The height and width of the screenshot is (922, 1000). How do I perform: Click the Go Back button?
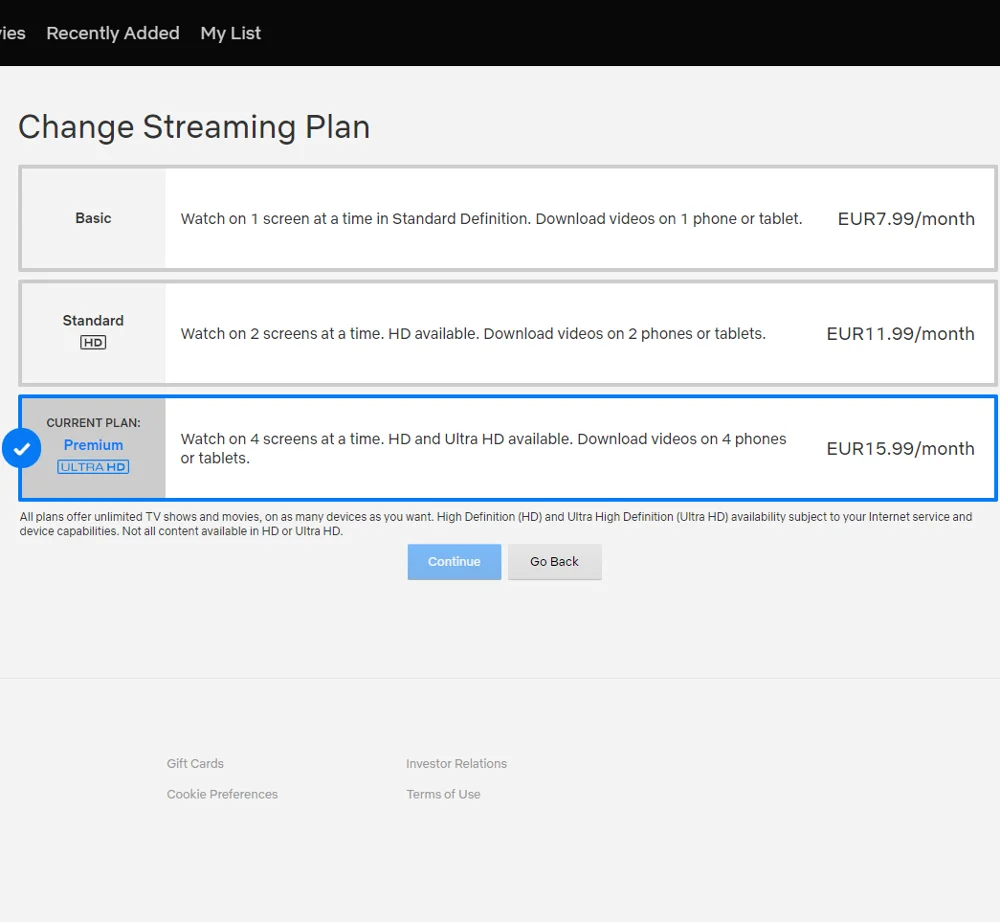[x=554, y=562]
